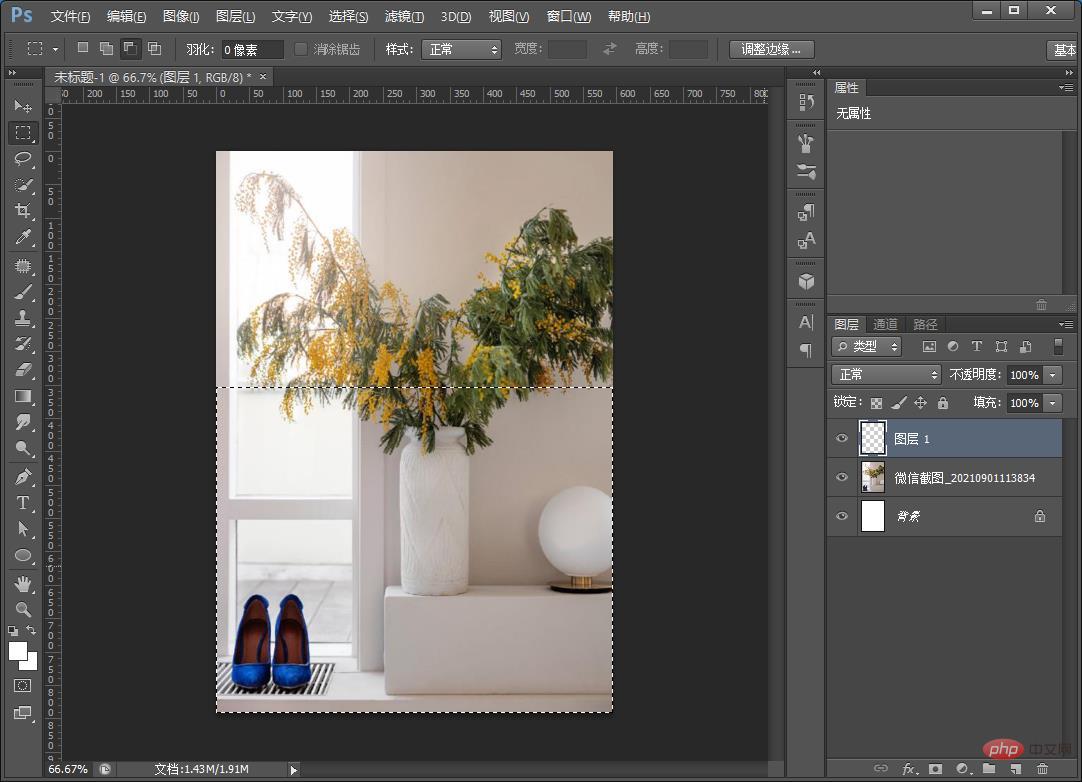Open the 图像 menu
Viewport: 1082px width, 782px height.
tap(181, 17)
